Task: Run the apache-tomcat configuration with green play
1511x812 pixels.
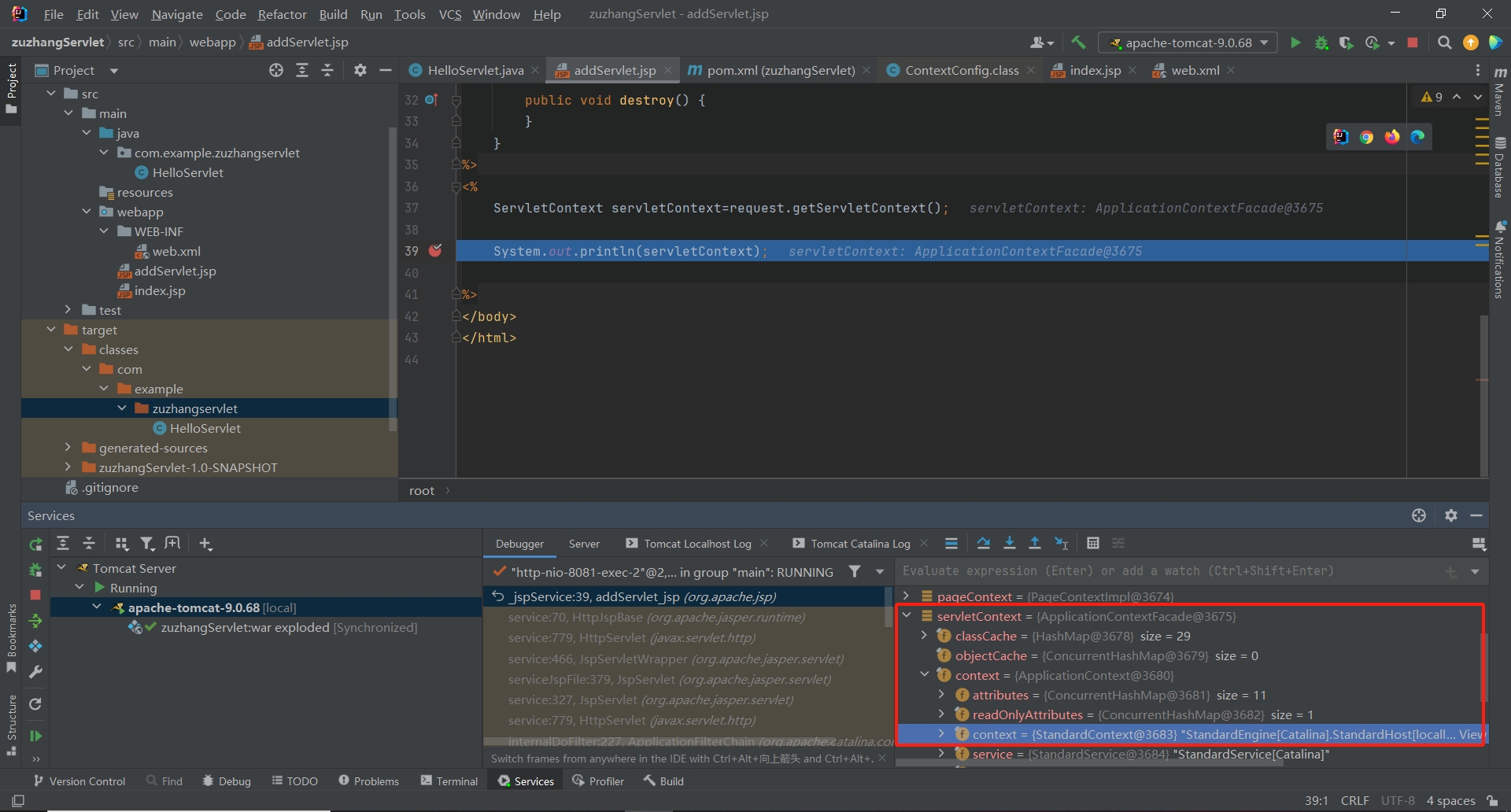Action: [x=1295, y=42]
